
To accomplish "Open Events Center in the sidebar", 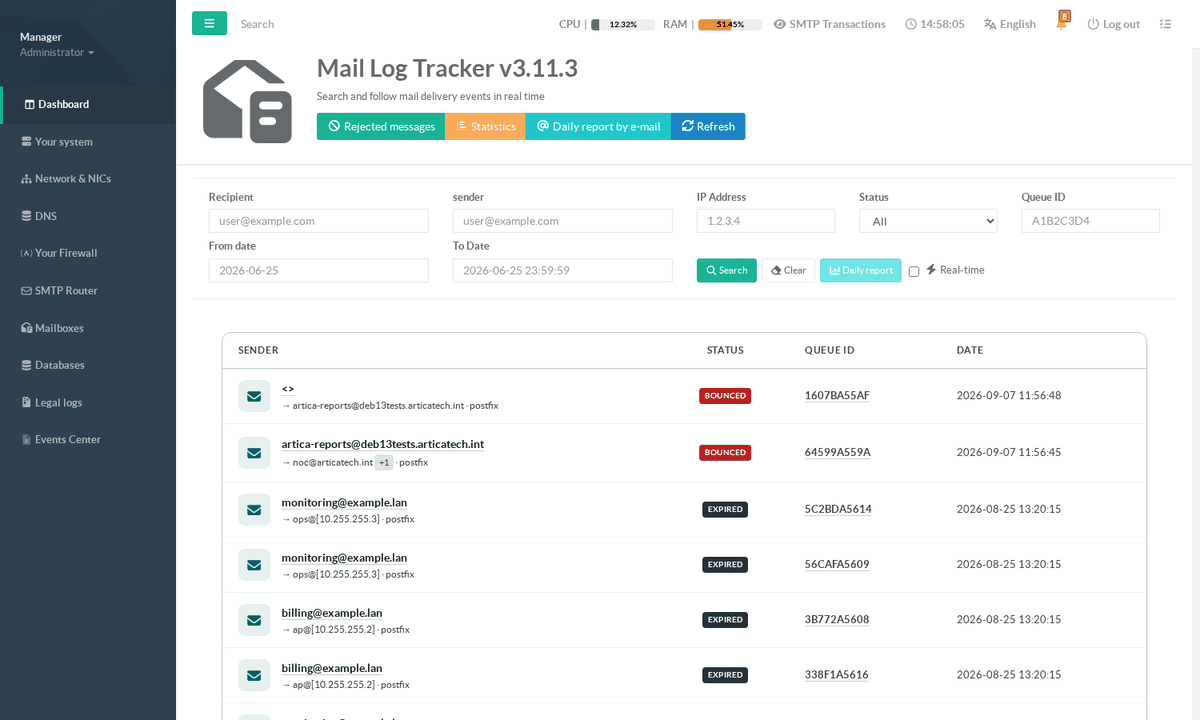I will (88, 439).
